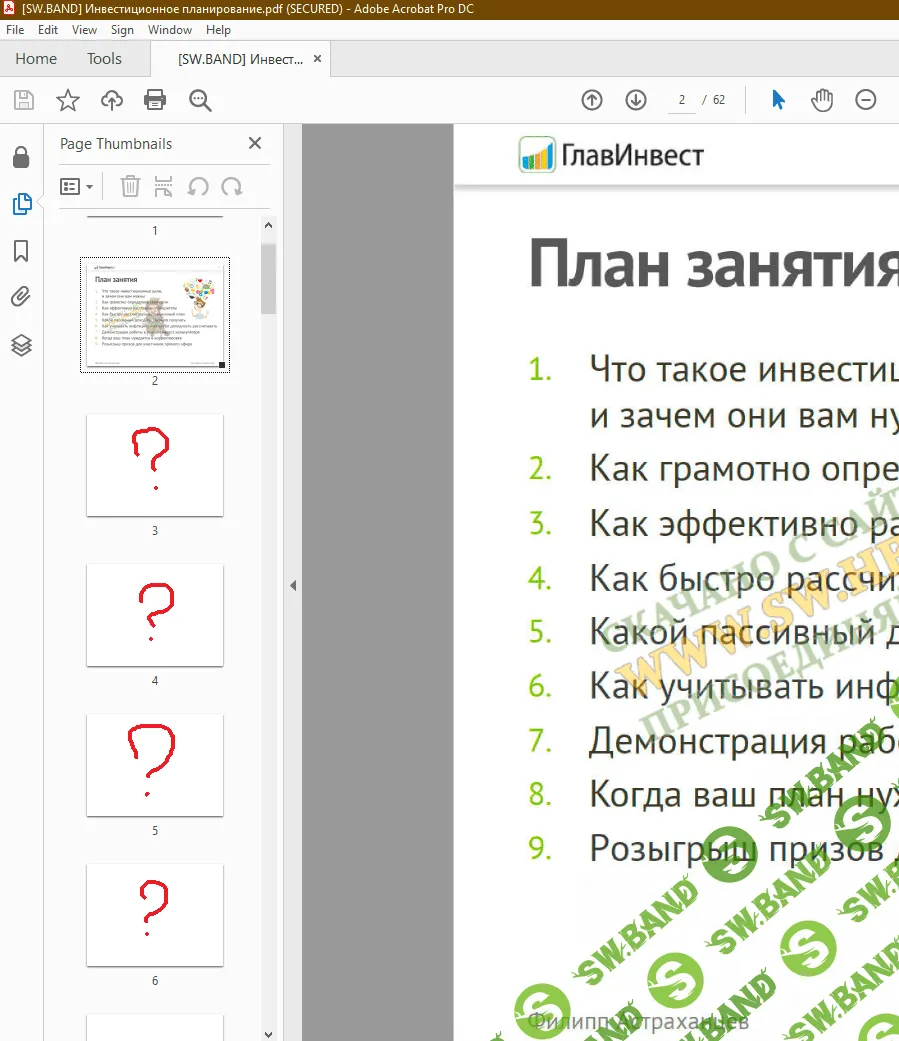Toggle the Bookmarks panel
Image resolution: width=899 pixels, height=1041 pixels.
pos(21,251)
